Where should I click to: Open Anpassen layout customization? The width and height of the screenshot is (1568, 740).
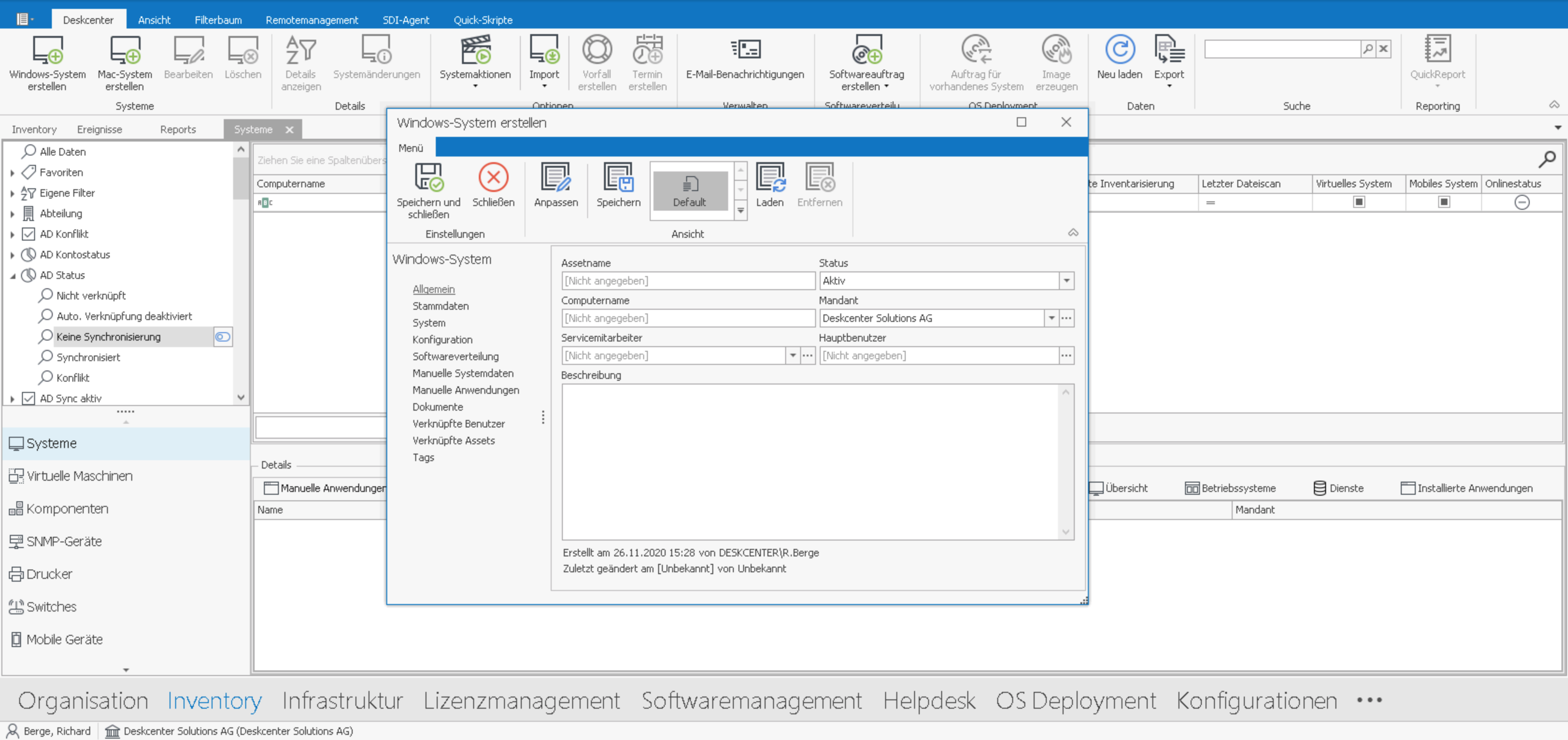pyautogui.click(x=555, y=177)
